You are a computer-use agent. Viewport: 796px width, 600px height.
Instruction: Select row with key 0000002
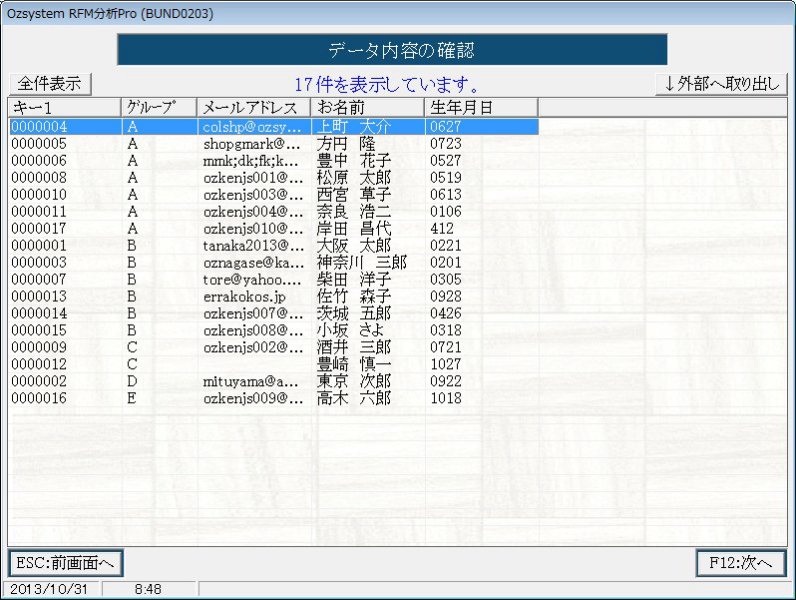pos(274,381)
